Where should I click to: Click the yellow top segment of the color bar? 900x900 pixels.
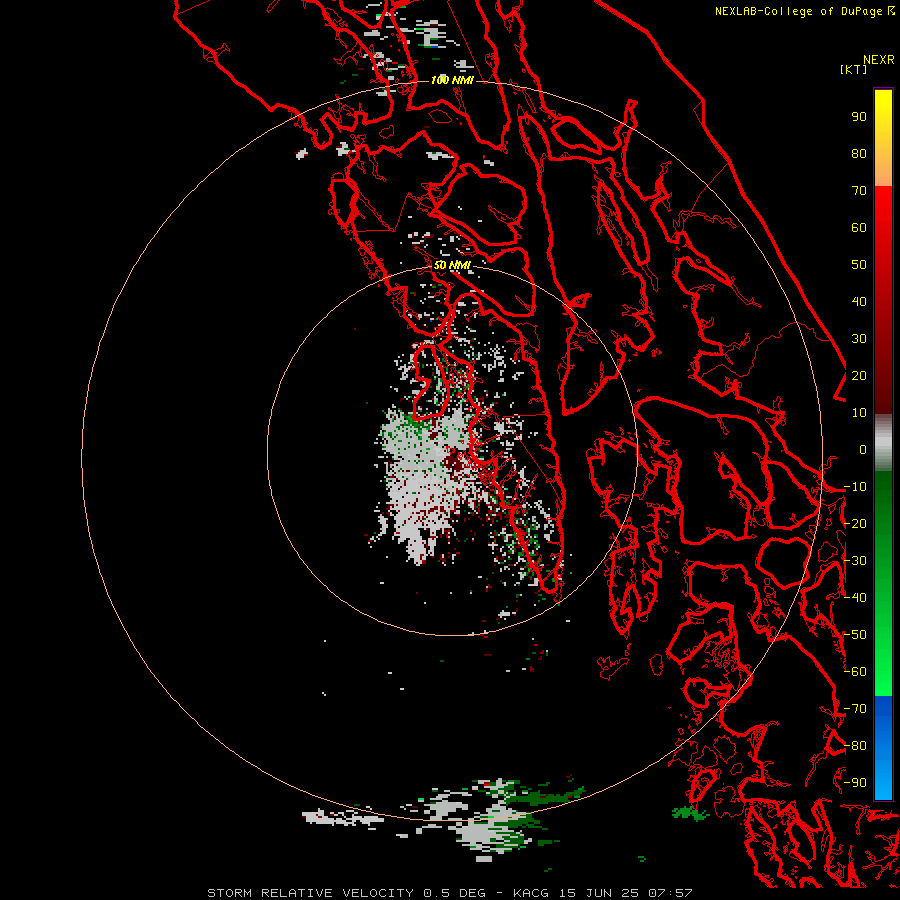[x=883, y=138]
